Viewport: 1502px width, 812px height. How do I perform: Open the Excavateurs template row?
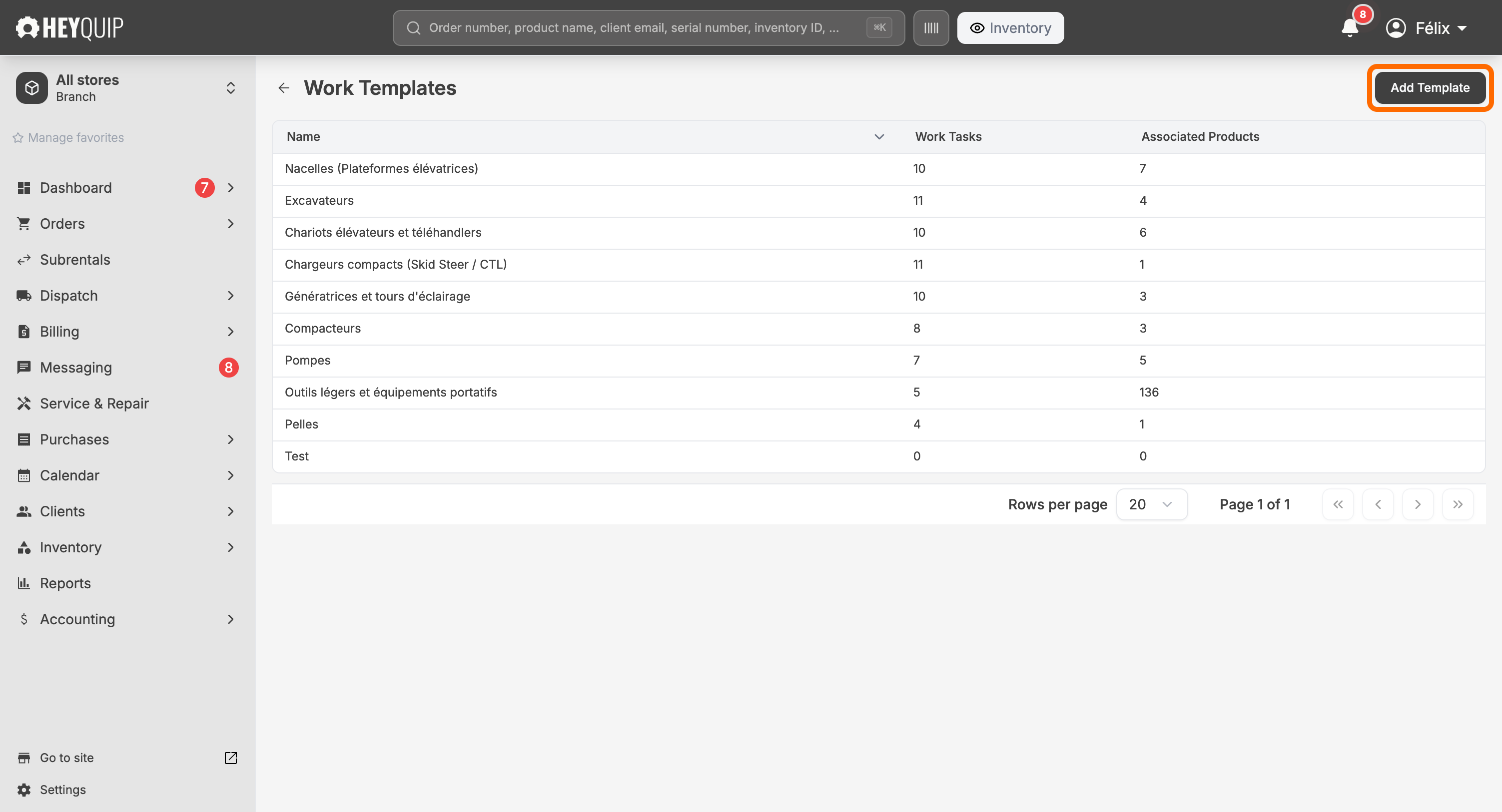878,201
